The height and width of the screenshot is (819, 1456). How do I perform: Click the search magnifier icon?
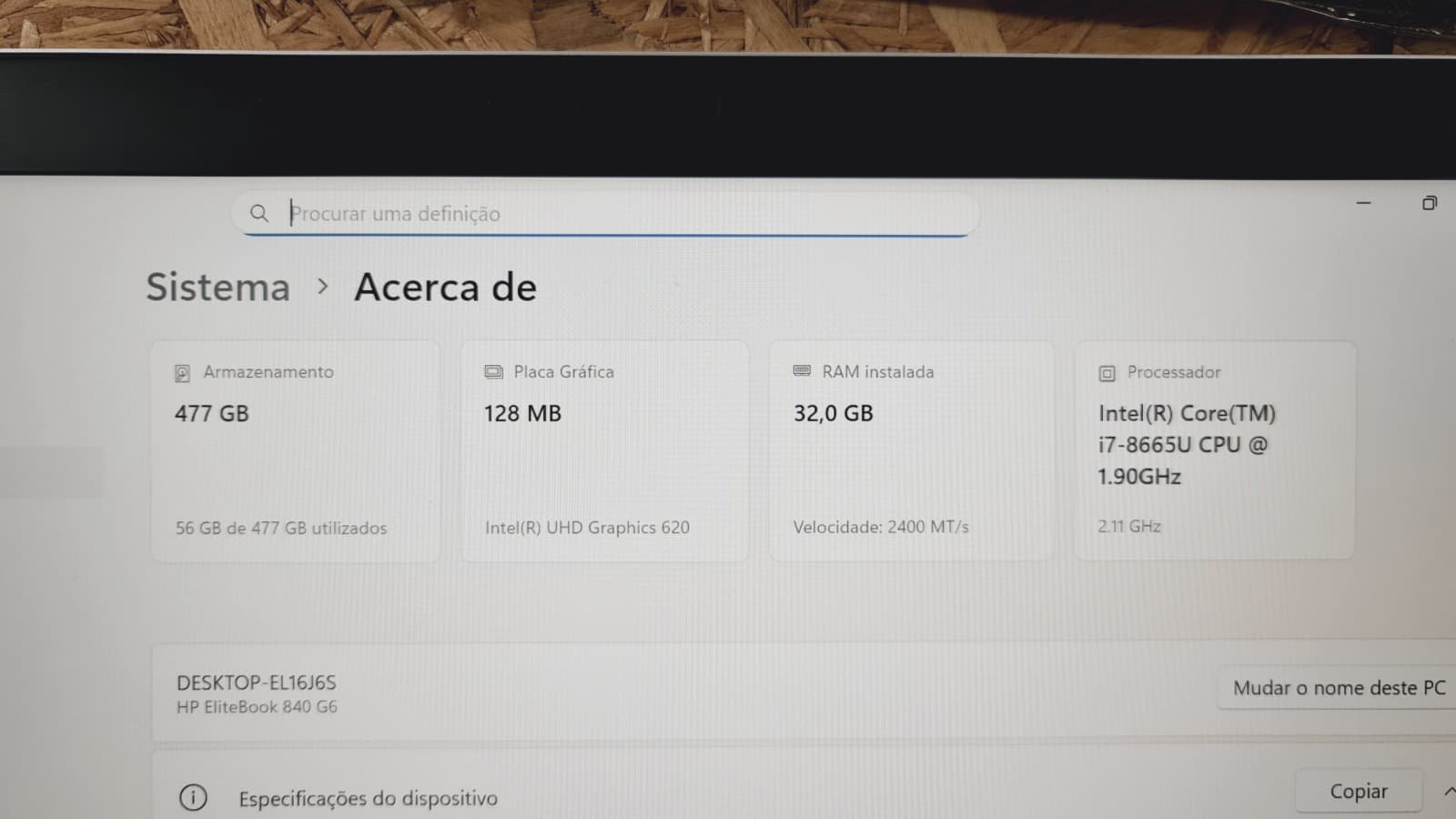[259, 213]
